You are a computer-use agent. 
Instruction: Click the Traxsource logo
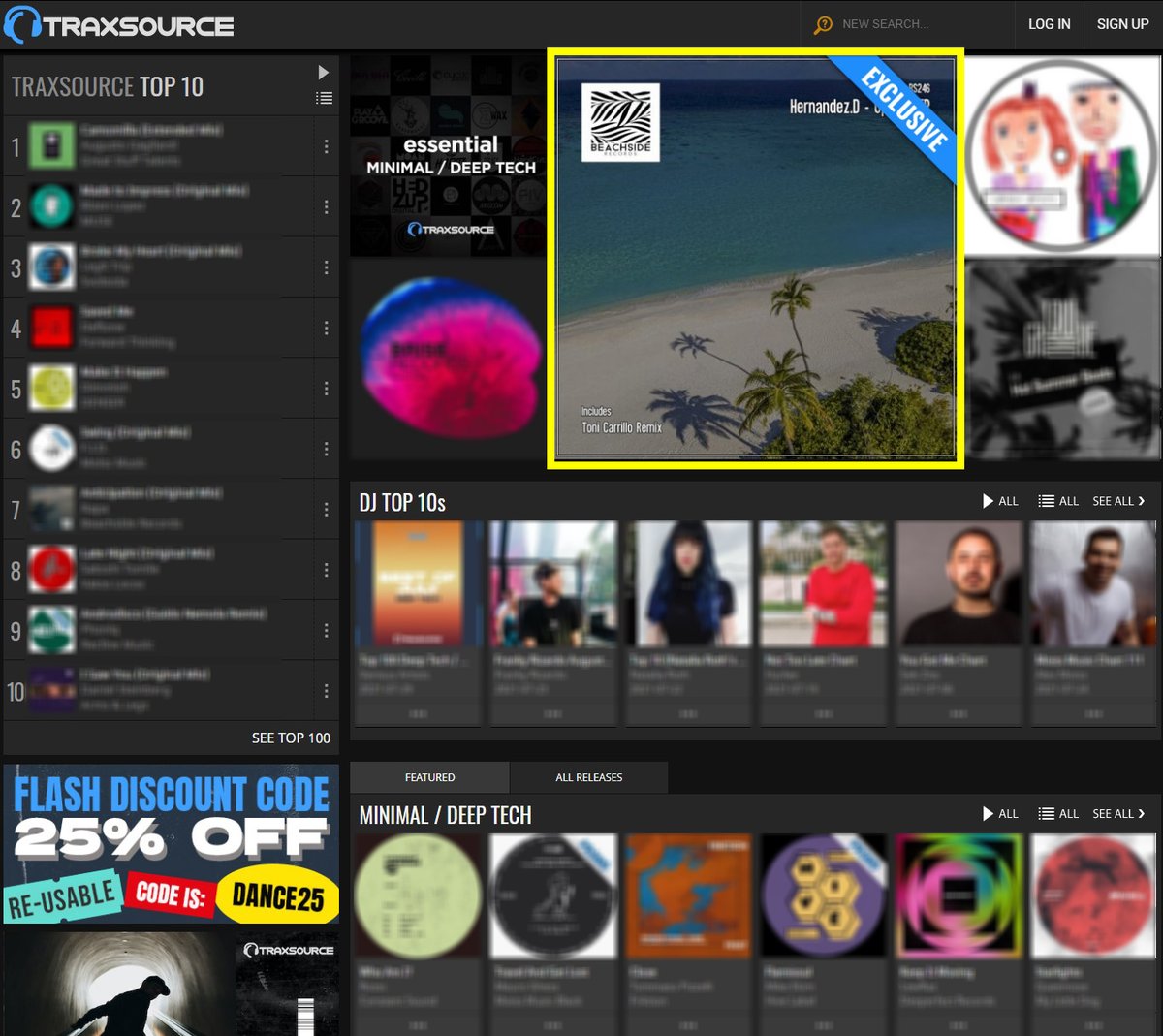[x=118, y=25]
